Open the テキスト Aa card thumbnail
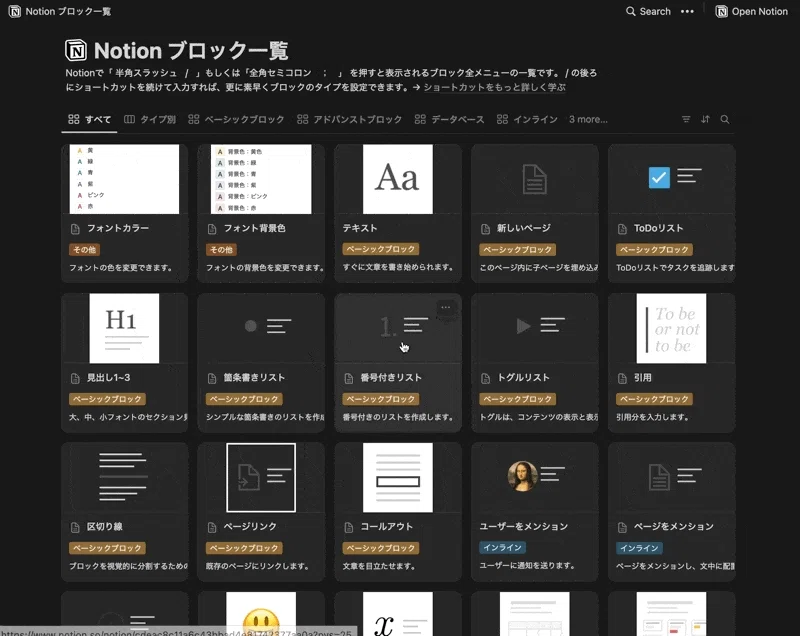 (398, 179)
